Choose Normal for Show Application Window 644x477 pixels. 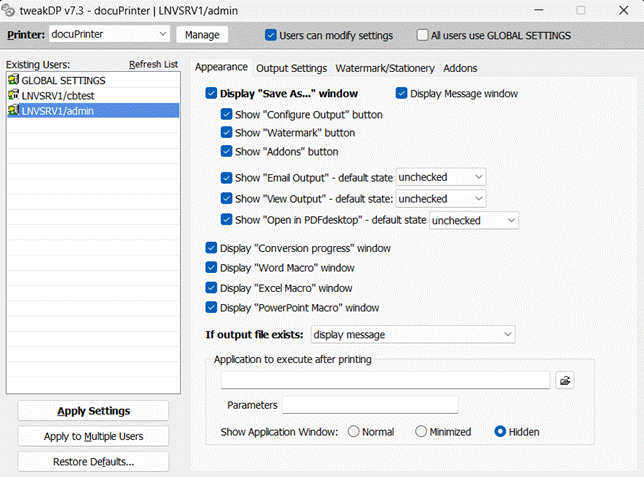coord(353,432)
